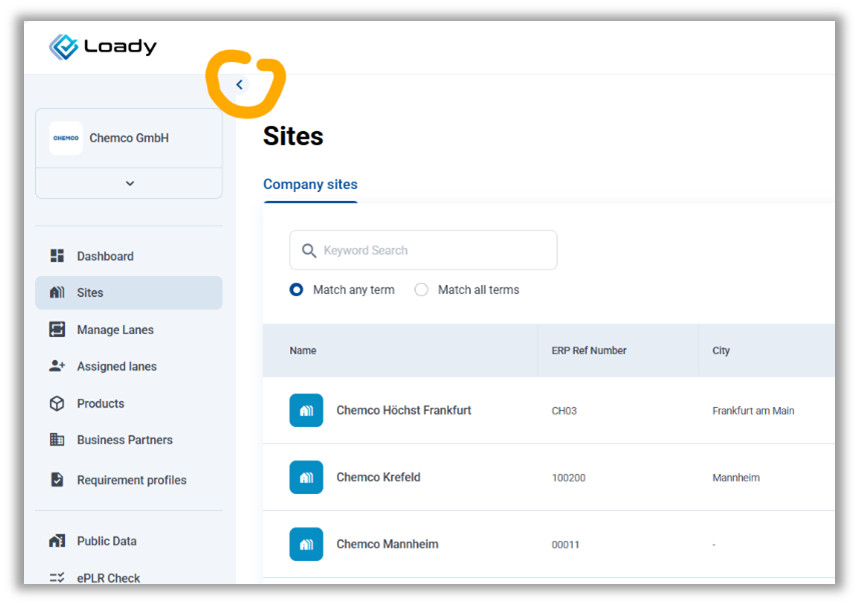The height and width of the screenshot is (605, 859).
Task: Click the 100200 reference number cell
Action: point(569,478)
